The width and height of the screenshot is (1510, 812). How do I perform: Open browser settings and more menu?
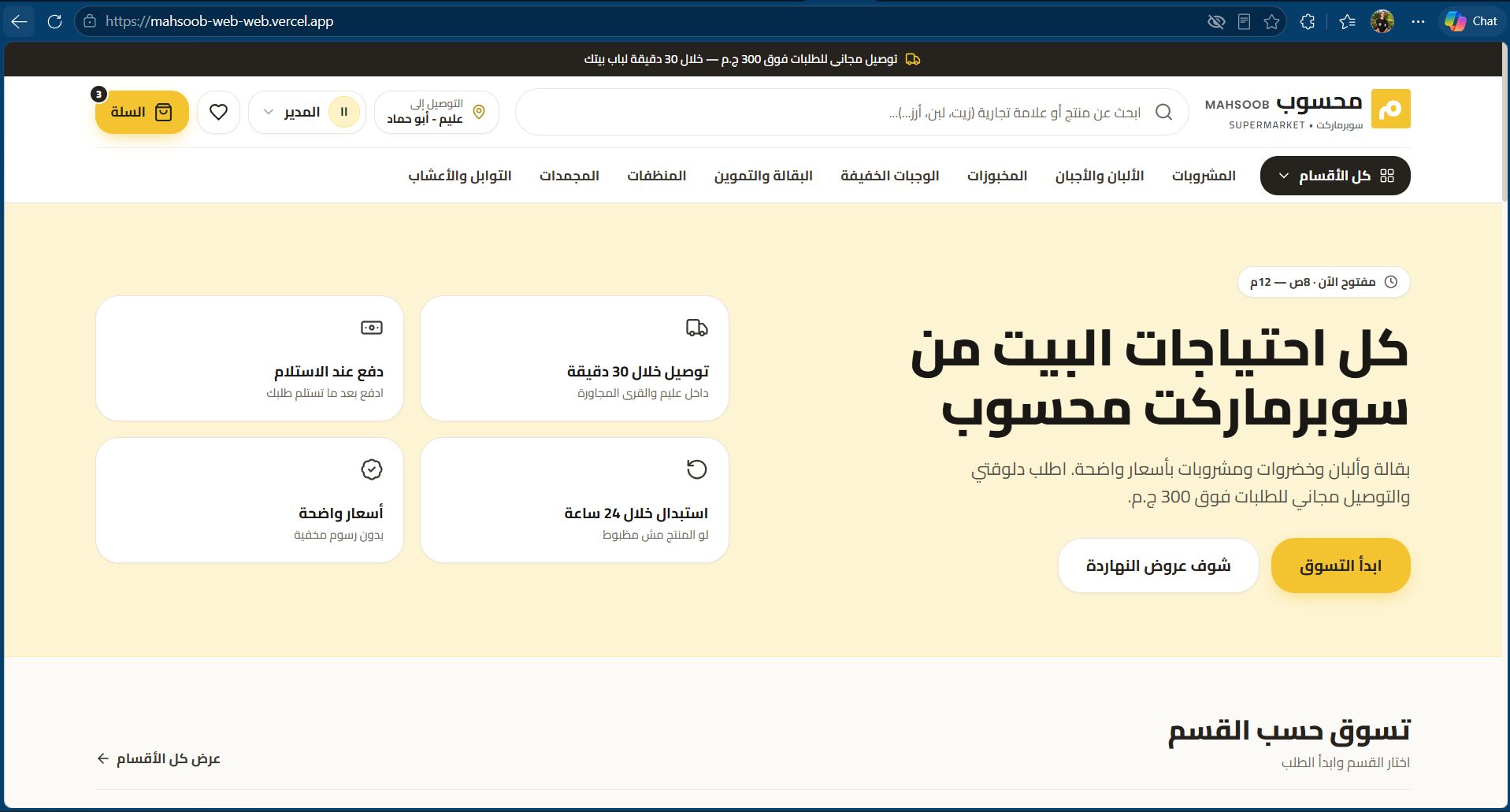coord(1418,21)
